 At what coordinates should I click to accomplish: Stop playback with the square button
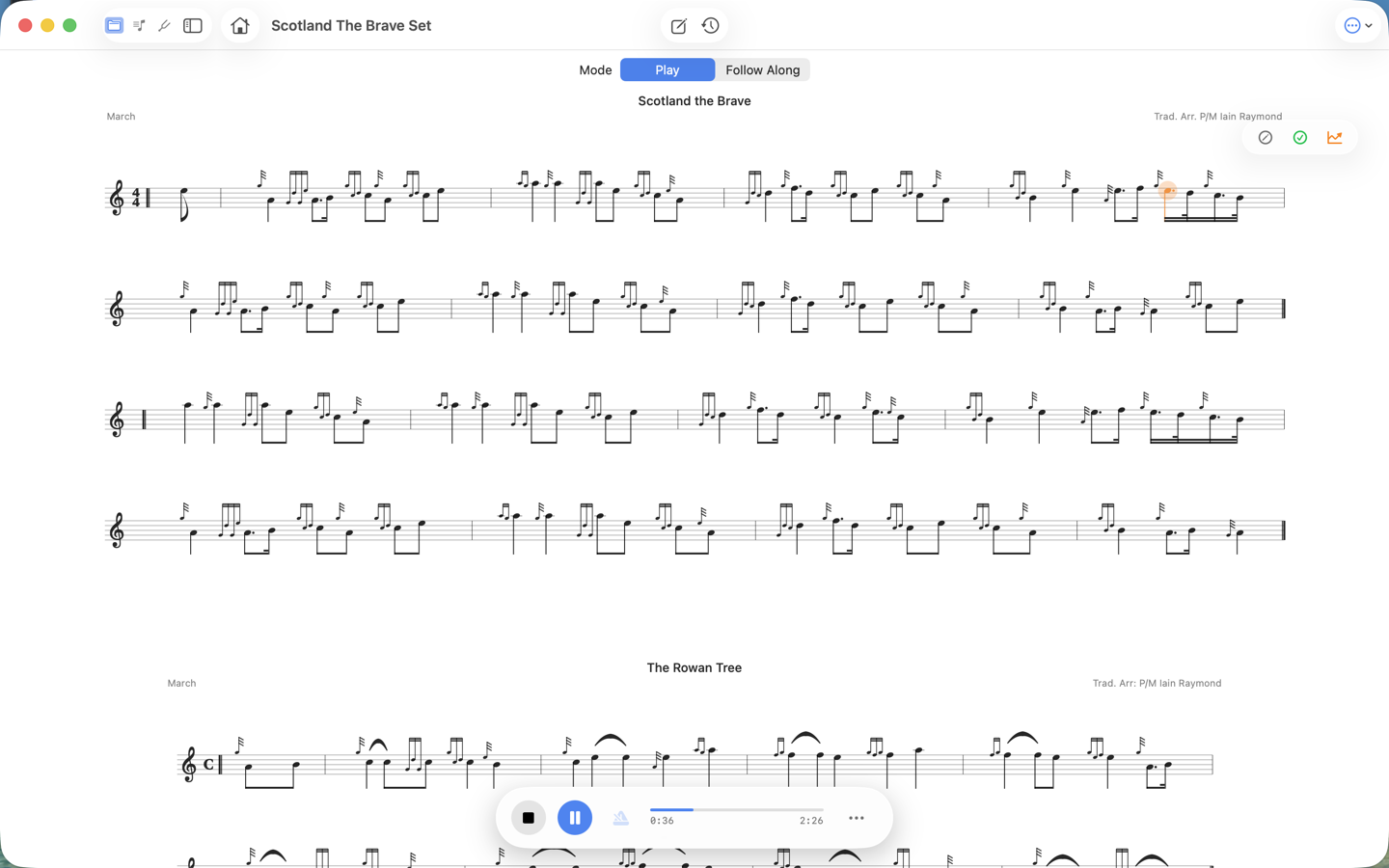pyautogui.click(x=528, y=818)
